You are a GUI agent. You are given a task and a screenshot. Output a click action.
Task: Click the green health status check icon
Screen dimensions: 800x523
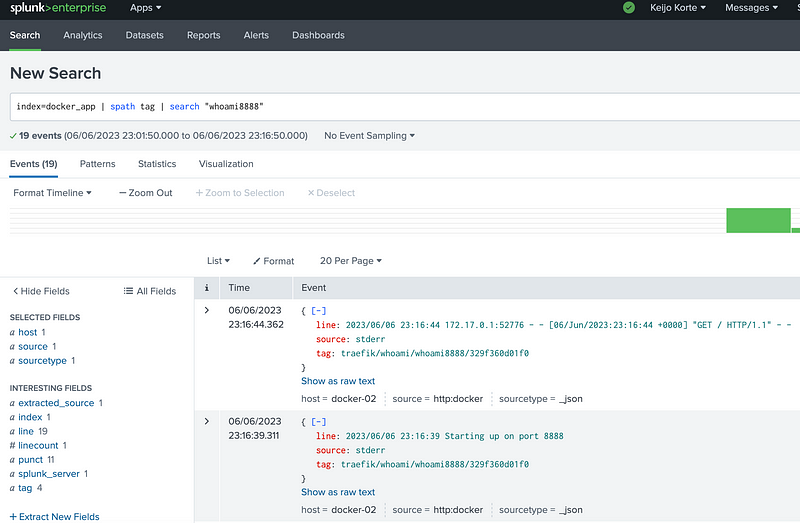(x=628, y=8)
